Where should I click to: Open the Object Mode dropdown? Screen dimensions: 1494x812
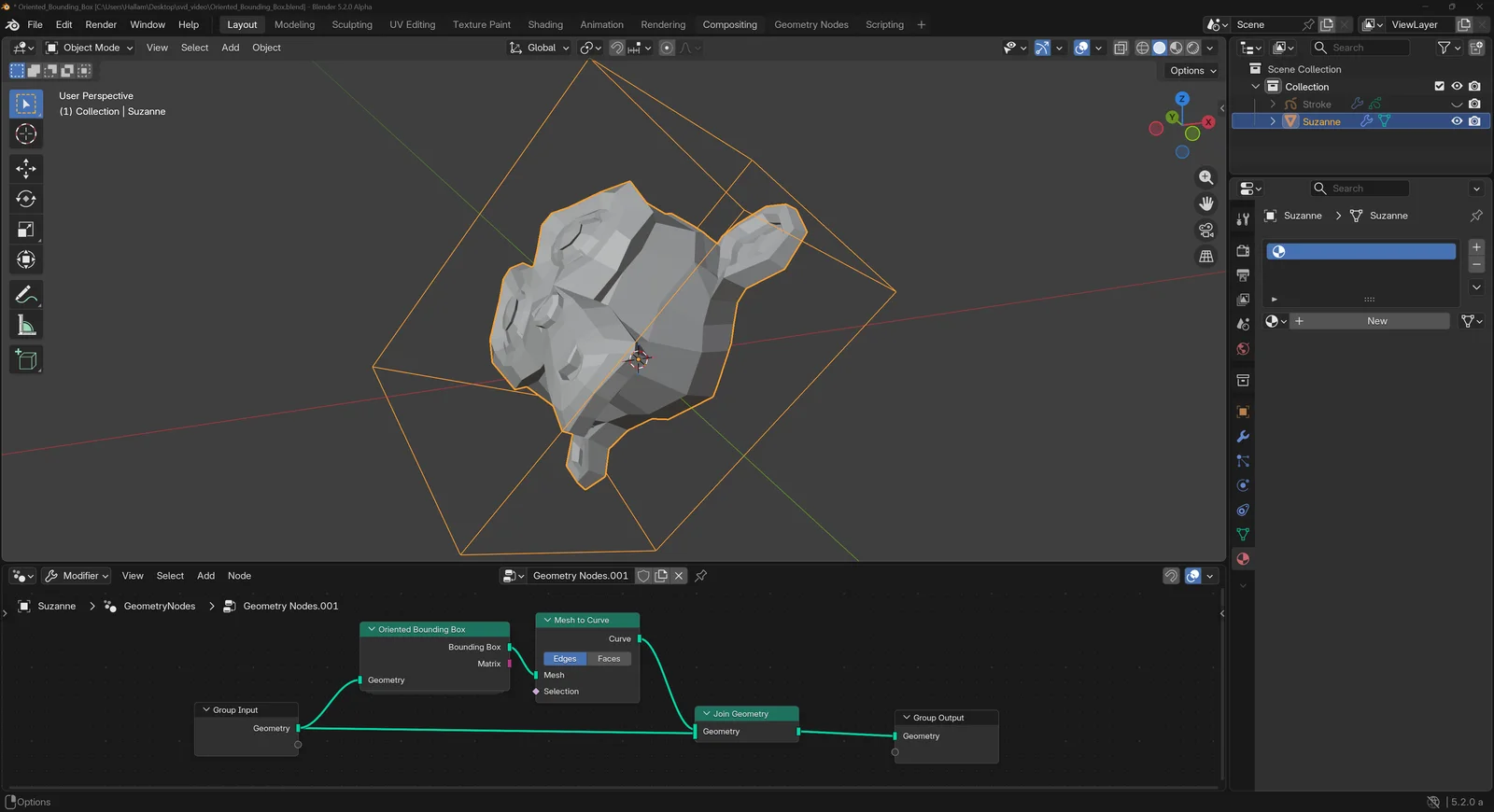(x=90, y=48)
